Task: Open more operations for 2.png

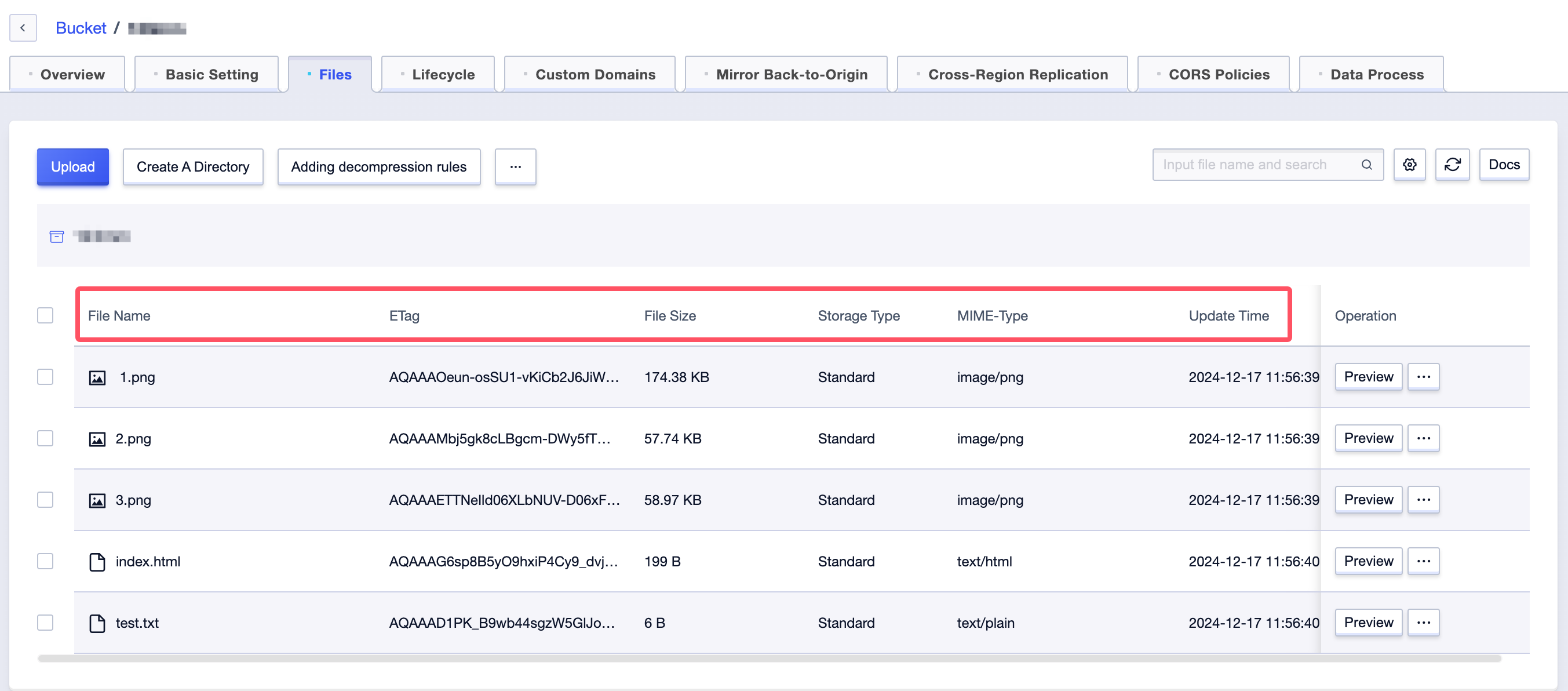Action: [x=1423, y=438]
